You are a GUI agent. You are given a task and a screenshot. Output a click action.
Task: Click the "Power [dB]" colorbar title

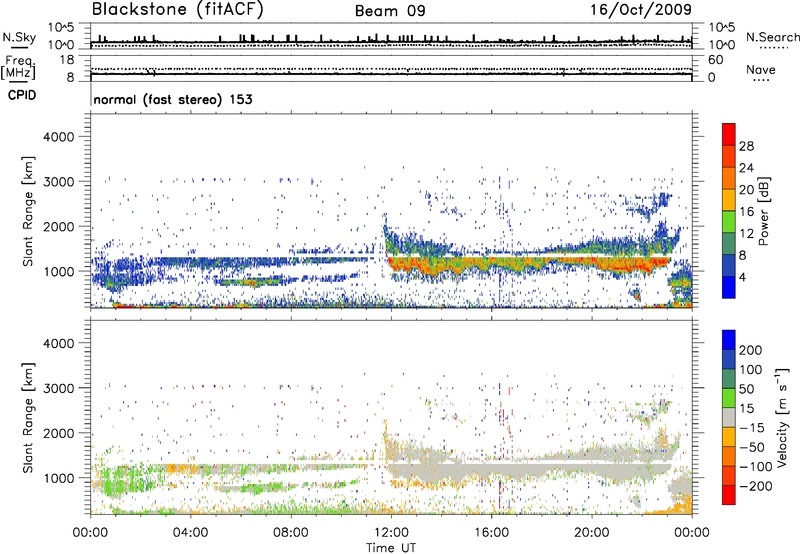point(763,211)
